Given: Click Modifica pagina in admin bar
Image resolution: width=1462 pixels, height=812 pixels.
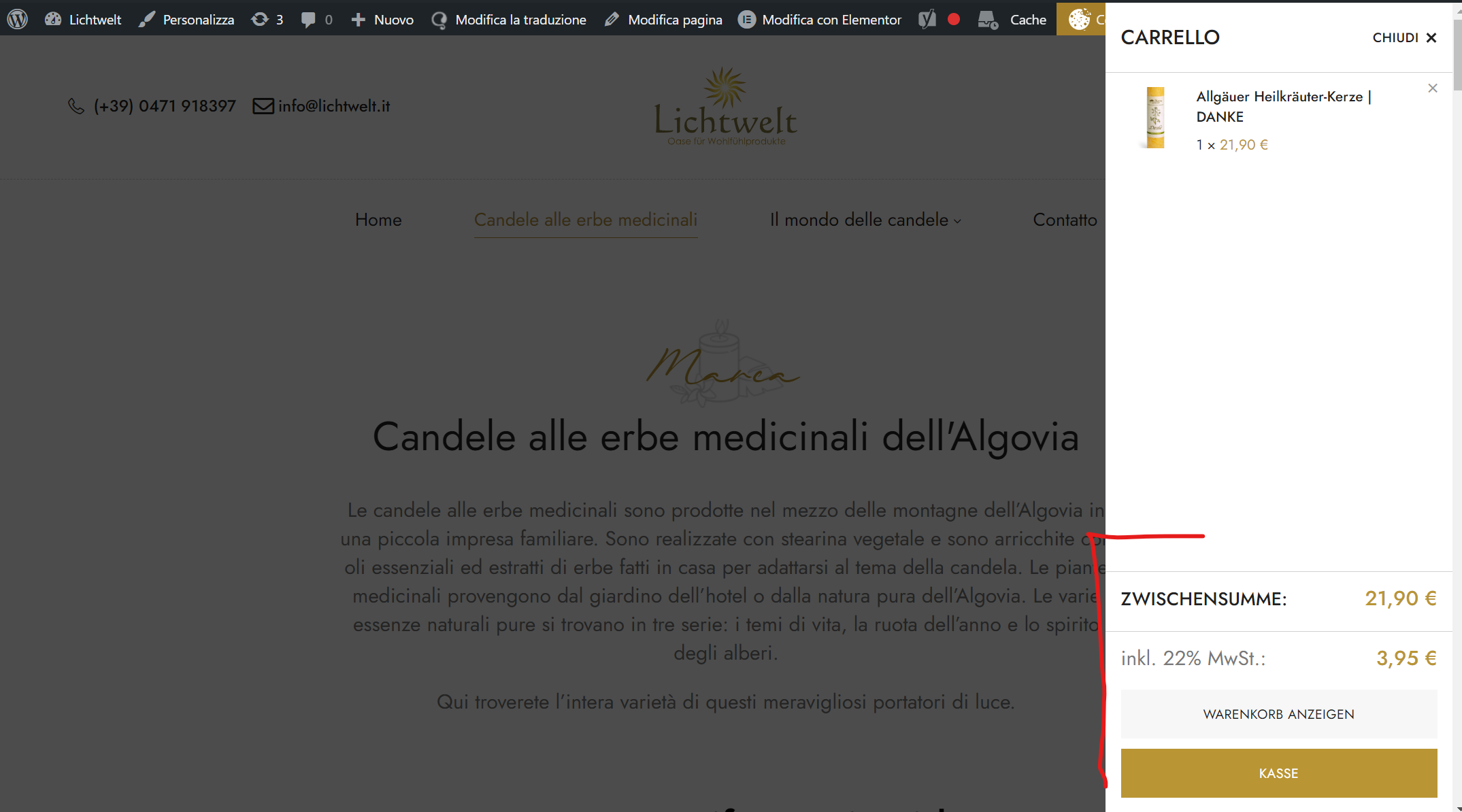Looking at the screenshot, I should click(663, 19).
